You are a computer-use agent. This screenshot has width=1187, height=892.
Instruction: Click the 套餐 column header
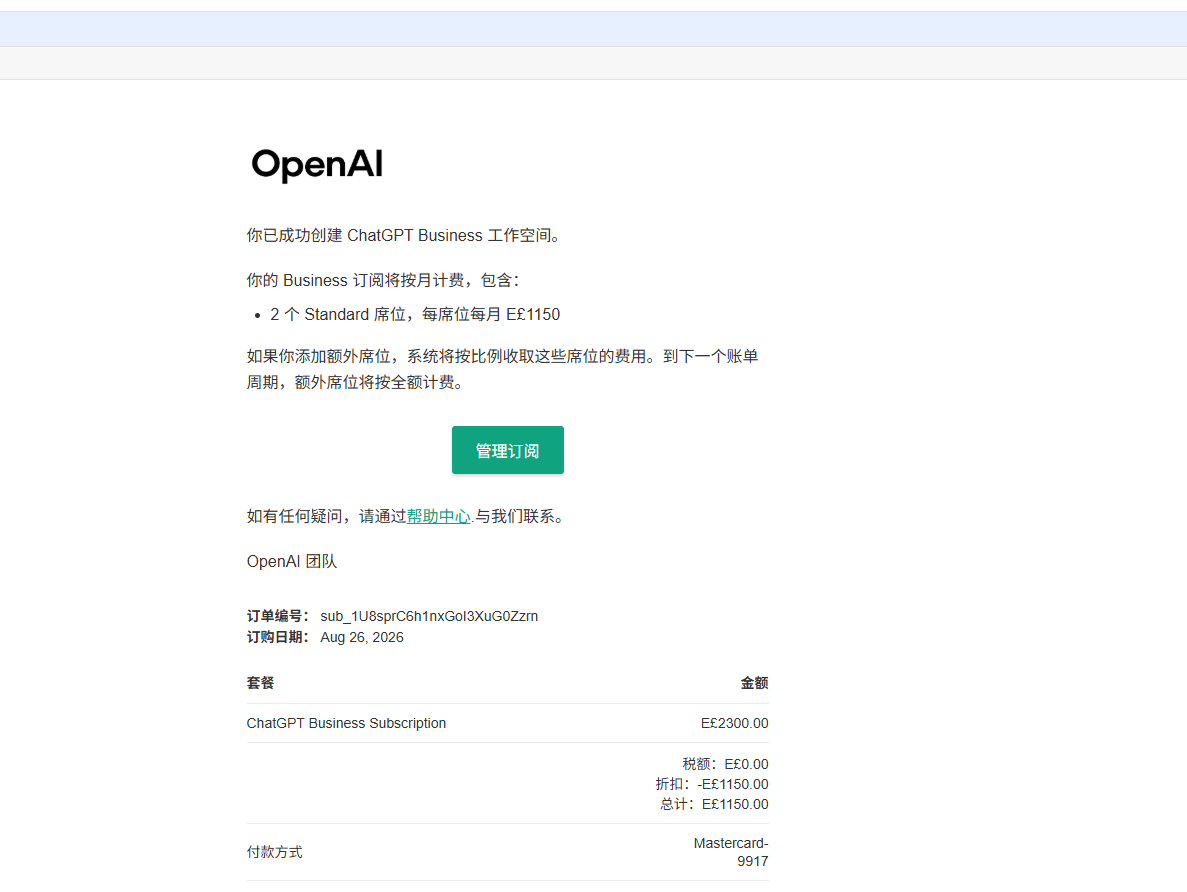260,683
